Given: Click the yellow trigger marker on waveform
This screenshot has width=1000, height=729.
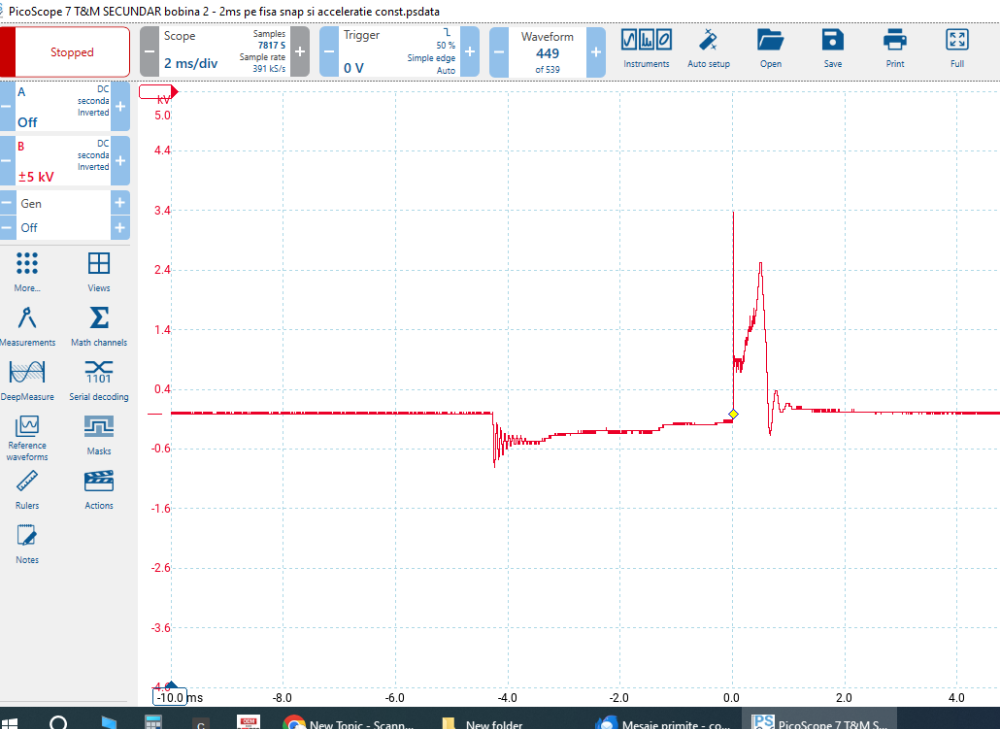Looking at the screenshot, I should pyautogui.click(x=733, y=413).
